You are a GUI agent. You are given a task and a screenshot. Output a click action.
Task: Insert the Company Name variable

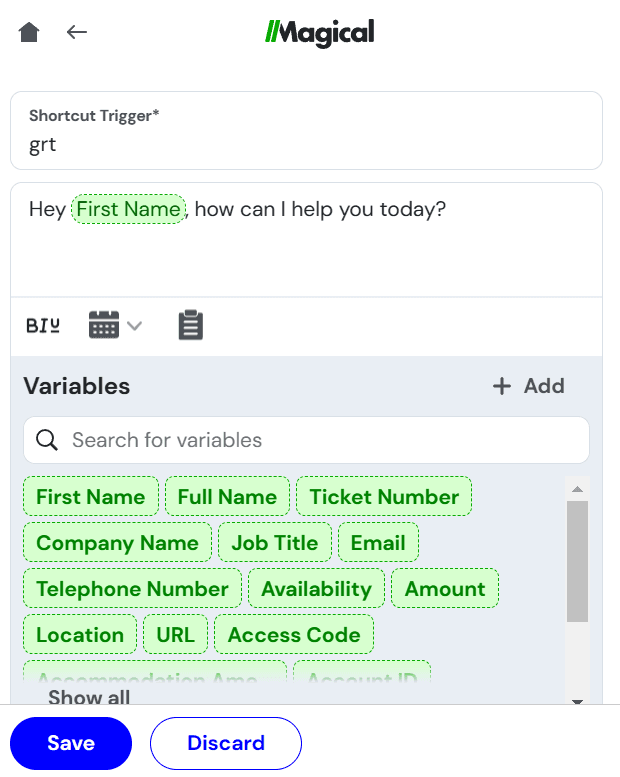pos(117,543)
